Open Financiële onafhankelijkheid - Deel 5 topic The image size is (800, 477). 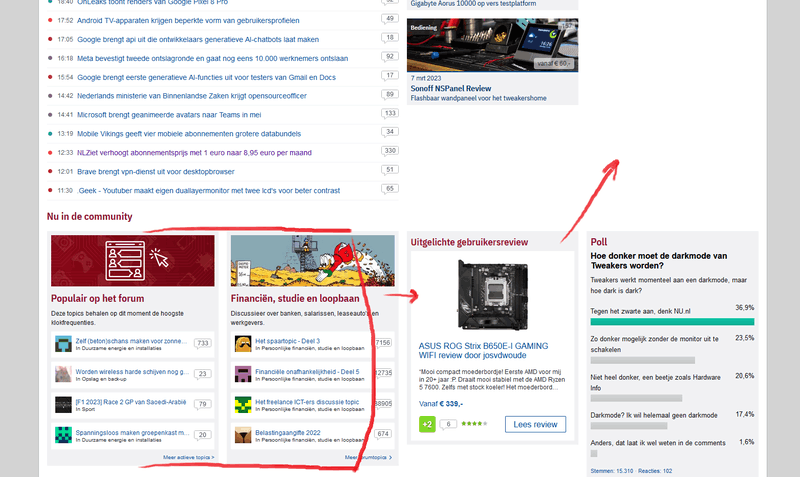point(307,371)
